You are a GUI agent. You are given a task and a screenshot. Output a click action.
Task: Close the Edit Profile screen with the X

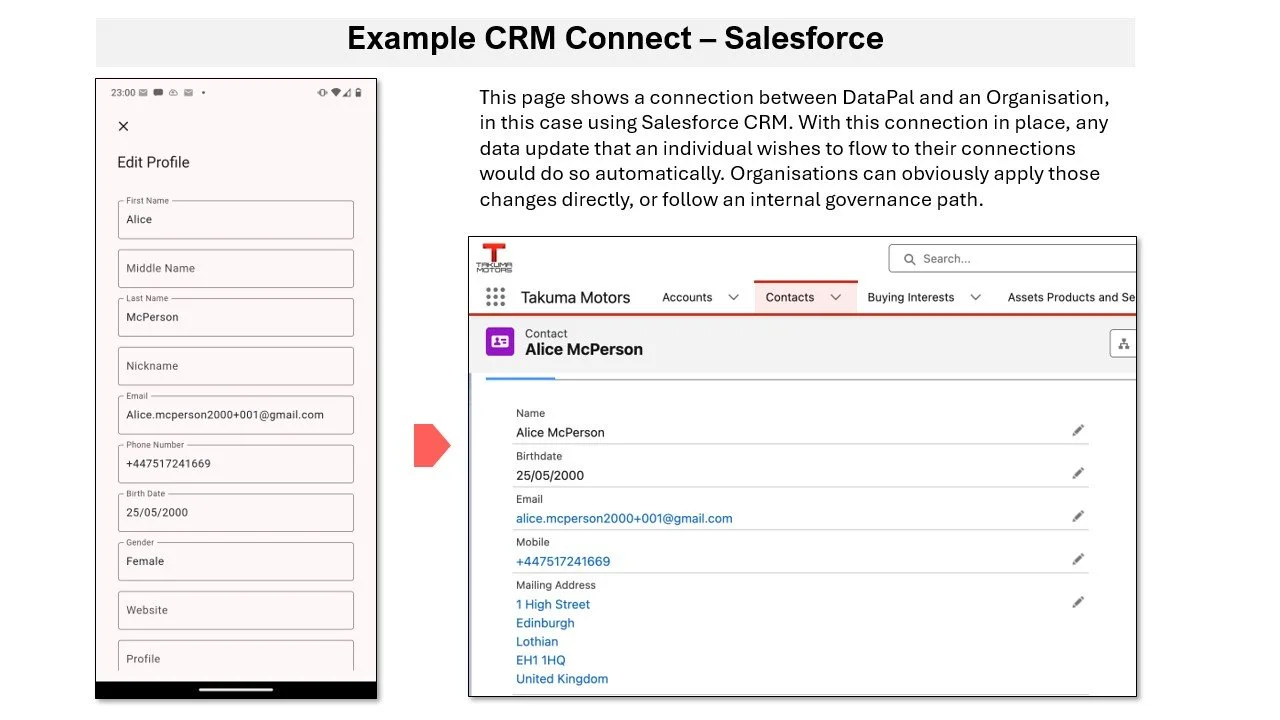tap(123, 126)
